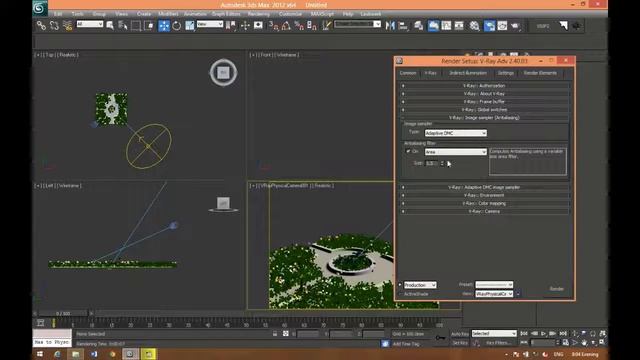Open the Preset dropdown in Render Setup

pos(494,284)
